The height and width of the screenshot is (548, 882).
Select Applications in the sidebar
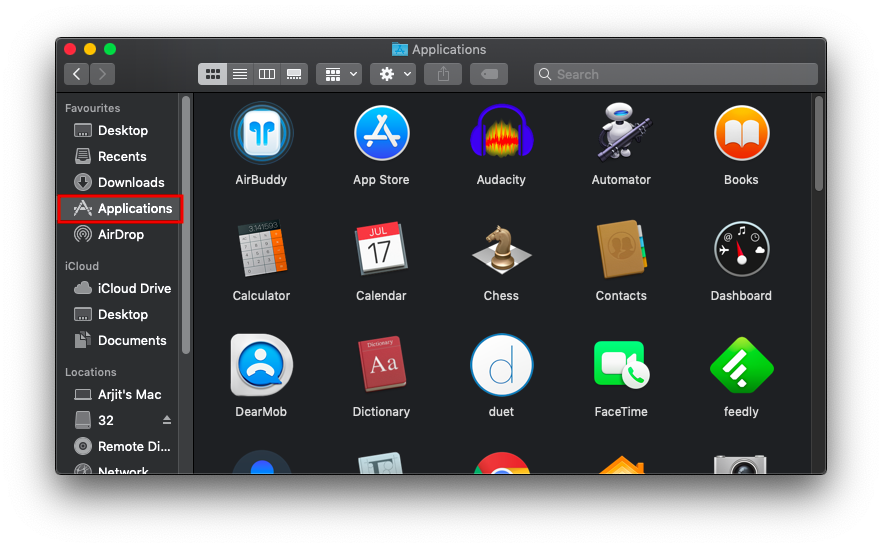point(120,209)
